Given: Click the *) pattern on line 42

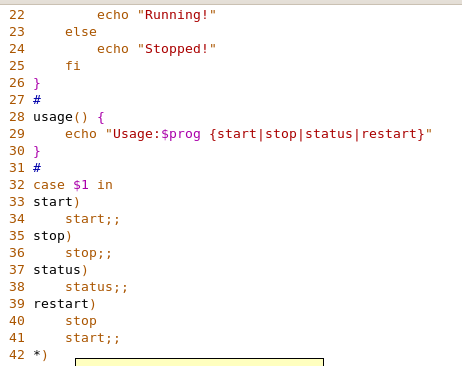Looking at the screenshot, I should click(40, 355).
